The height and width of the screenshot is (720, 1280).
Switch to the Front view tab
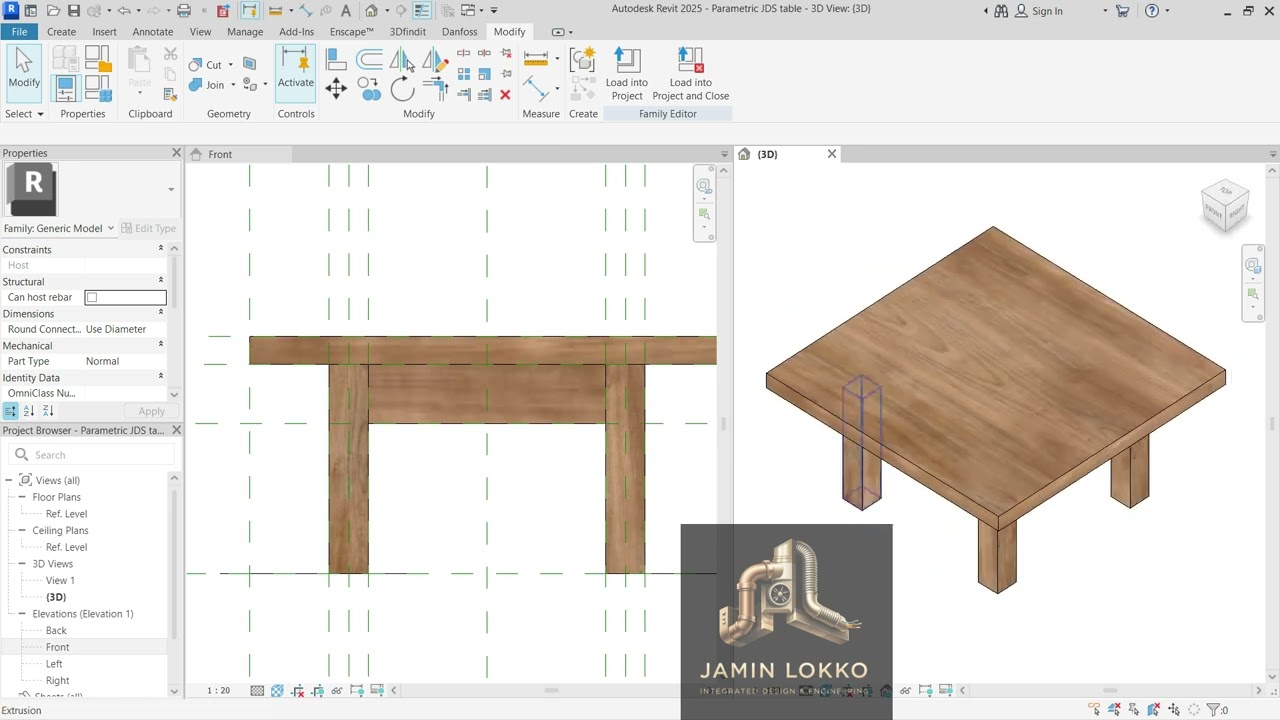[220, 154]
